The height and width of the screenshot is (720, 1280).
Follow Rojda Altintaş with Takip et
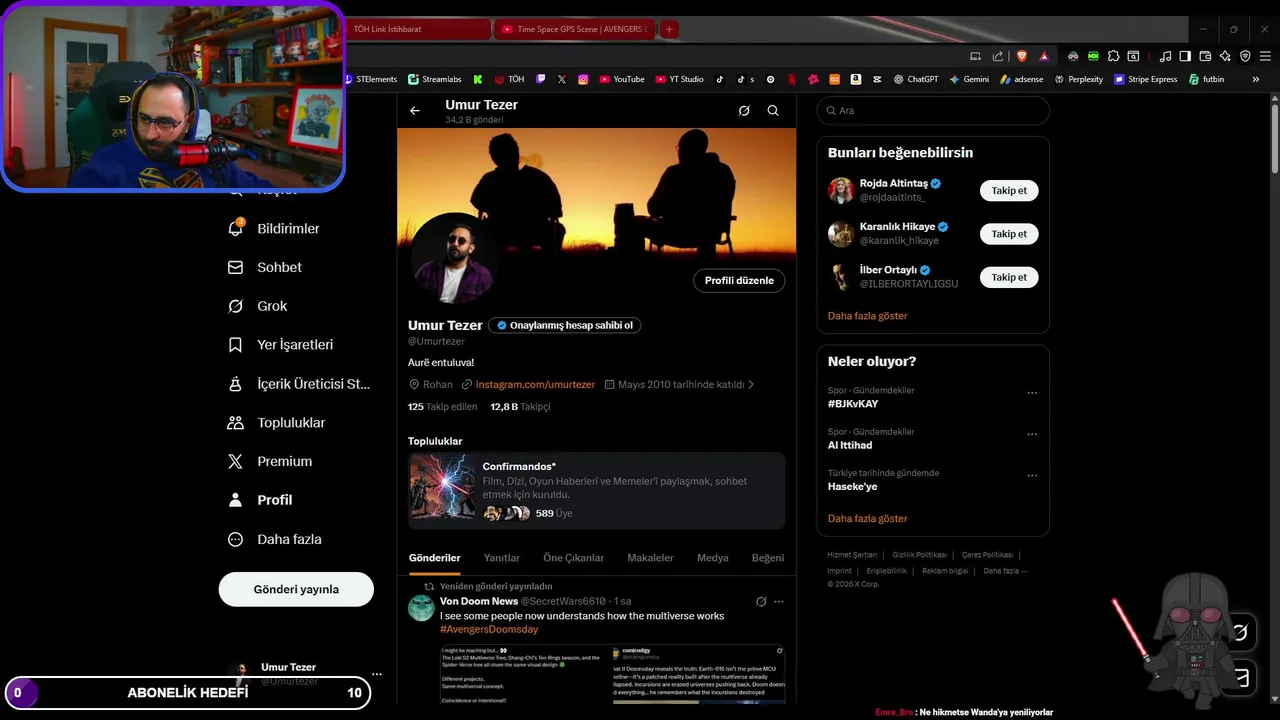pyautogui.click(x=1009, y=190)
